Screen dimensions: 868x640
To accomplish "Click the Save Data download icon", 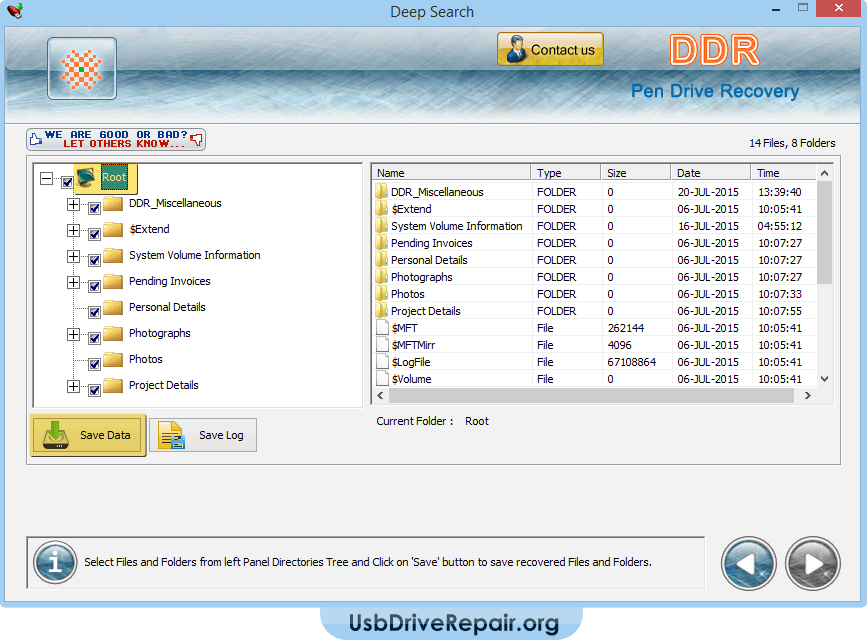I will [x=56, y=435].
